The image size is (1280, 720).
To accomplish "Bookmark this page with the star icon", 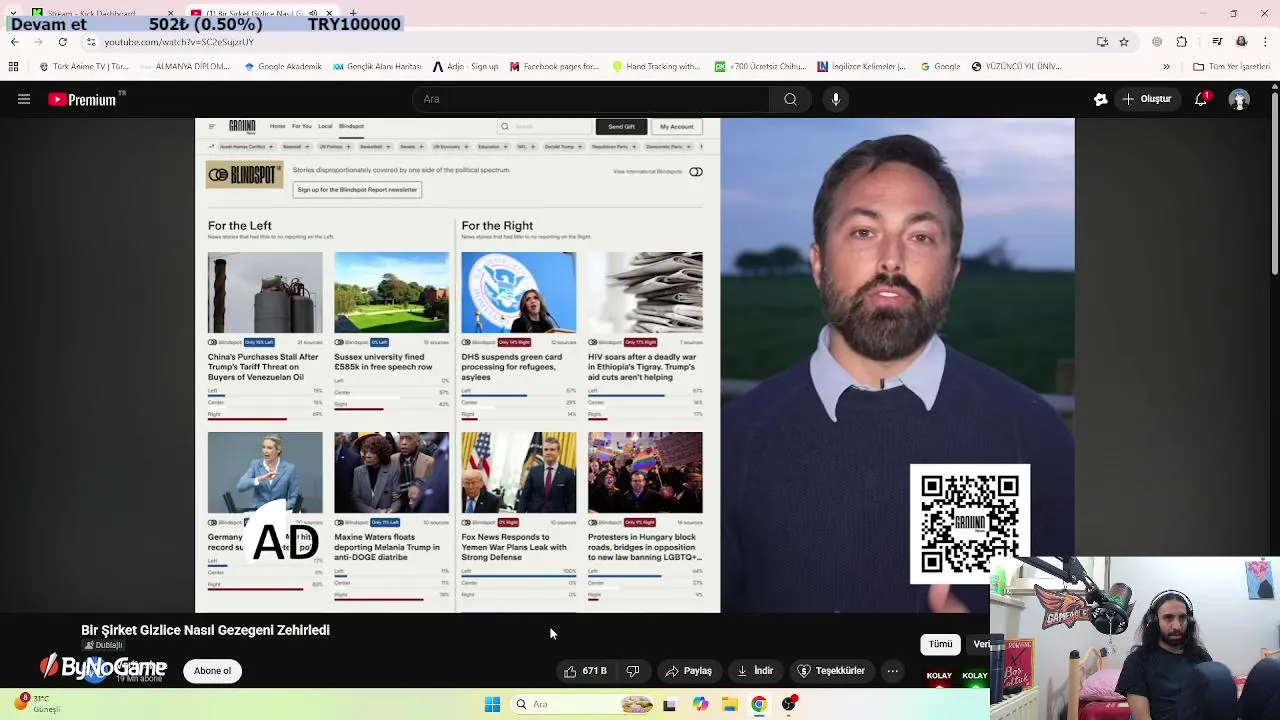I will coord(1124,42).
